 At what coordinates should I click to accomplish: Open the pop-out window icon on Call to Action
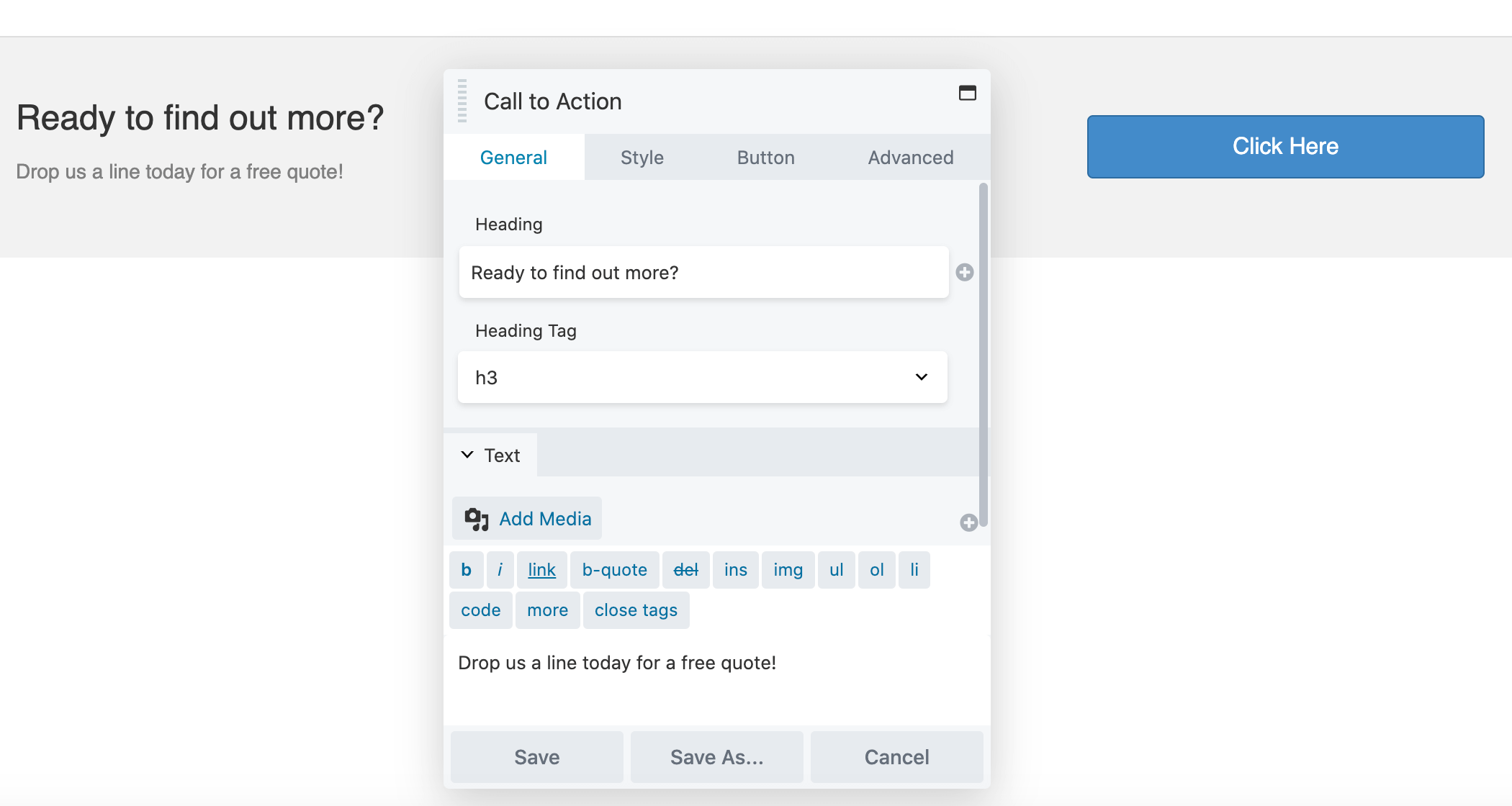click(x=968, y=93)
